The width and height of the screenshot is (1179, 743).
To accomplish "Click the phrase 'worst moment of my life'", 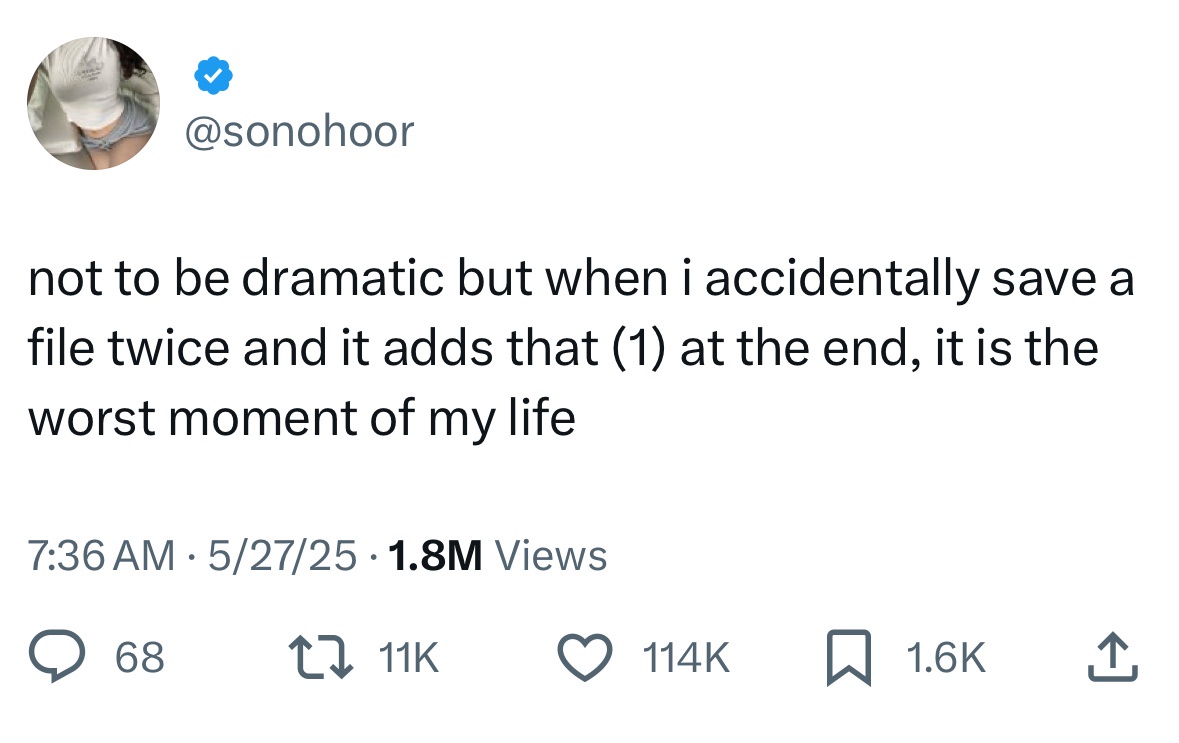I will coord(301,418).
